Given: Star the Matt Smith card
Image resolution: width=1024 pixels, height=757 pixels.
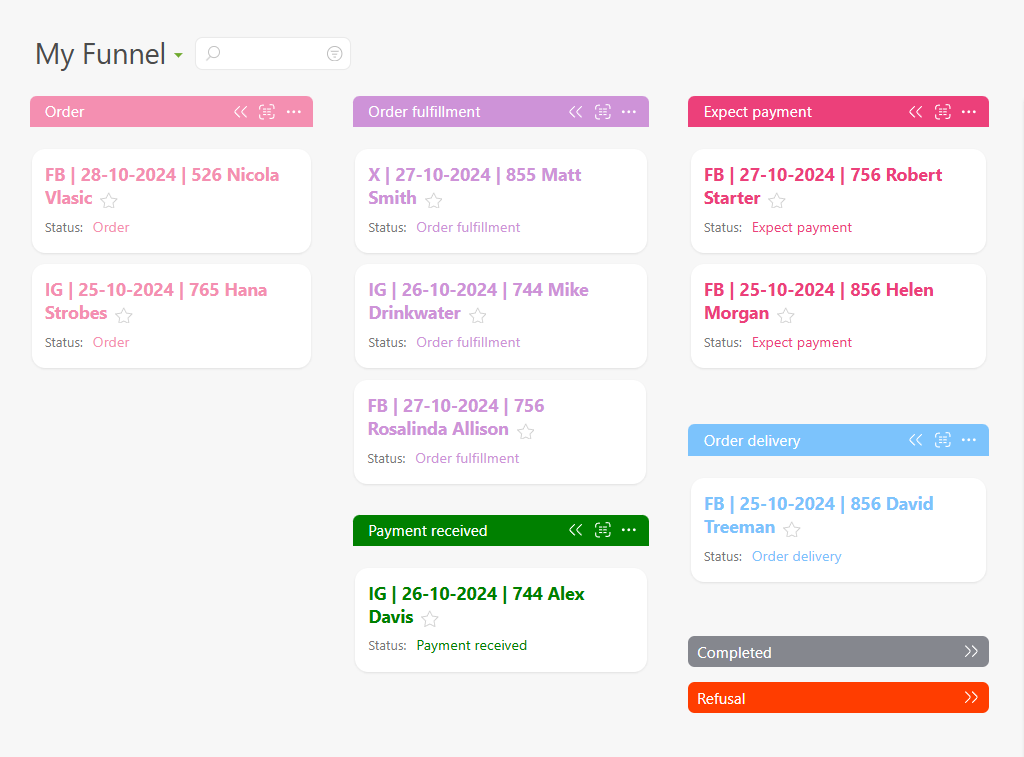Looking at the screenshot, I should 434,200.
